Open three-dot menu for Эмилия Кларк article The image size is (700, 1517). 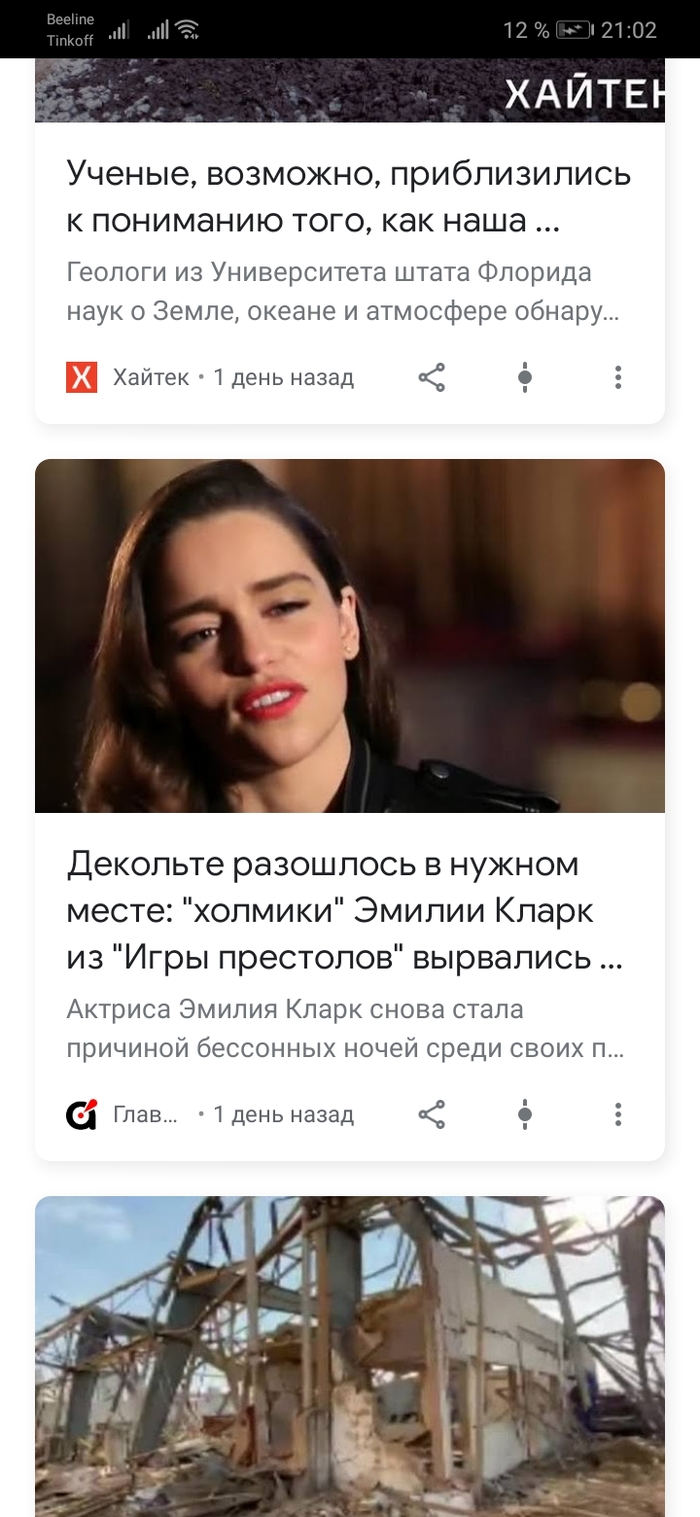tap(618, 1114)
